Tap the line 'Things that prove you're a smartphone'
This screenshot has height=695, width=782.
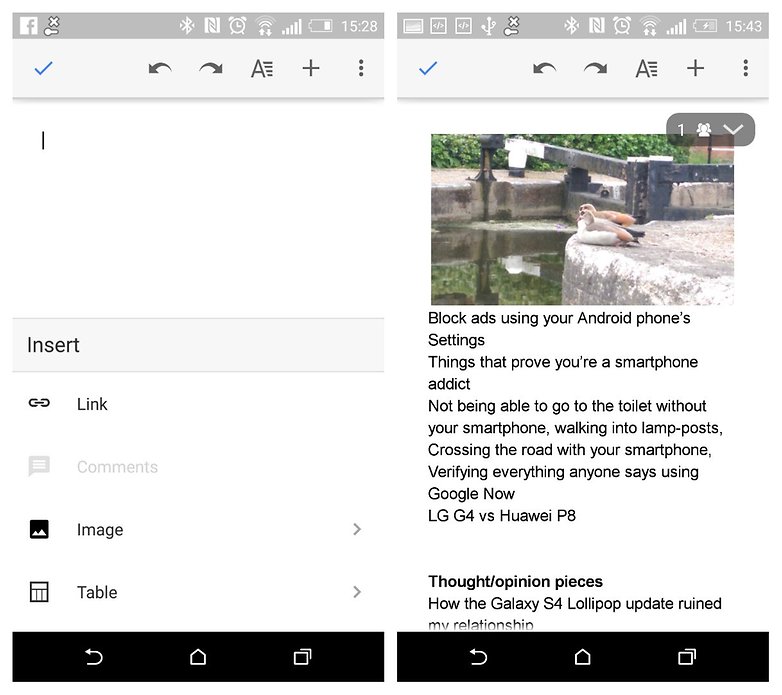(563, 362)
